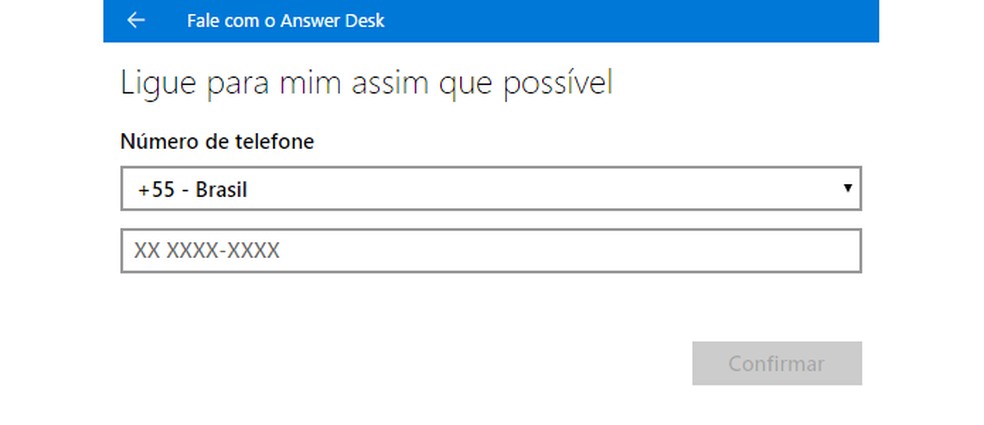The width and height of the screenshot is (984, 425).
Task: Select the Número de telefone label
Action: click(x=217, y=142)
